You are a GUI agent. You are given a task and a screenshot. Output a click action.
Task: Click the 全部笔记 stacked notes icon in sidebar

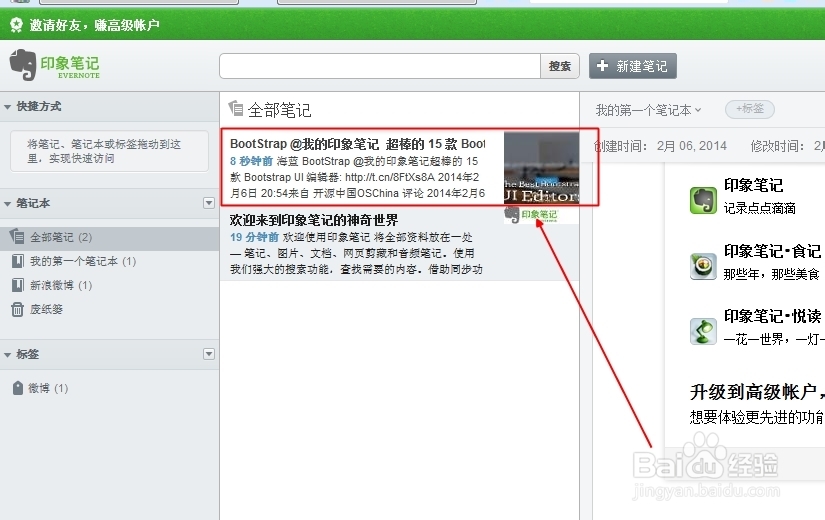click(x=17, y=237)
